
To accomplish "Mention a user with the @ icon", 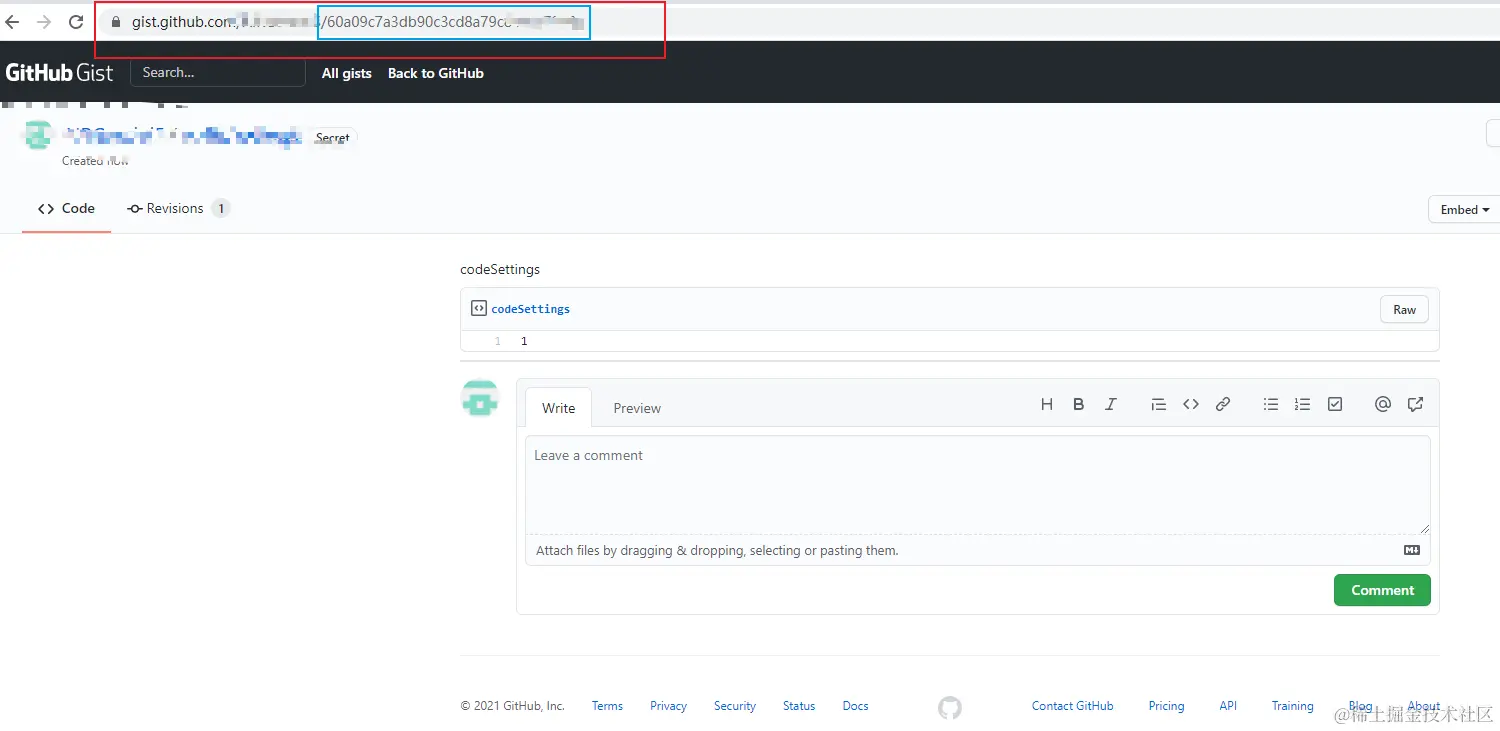I will point(1383,404).
